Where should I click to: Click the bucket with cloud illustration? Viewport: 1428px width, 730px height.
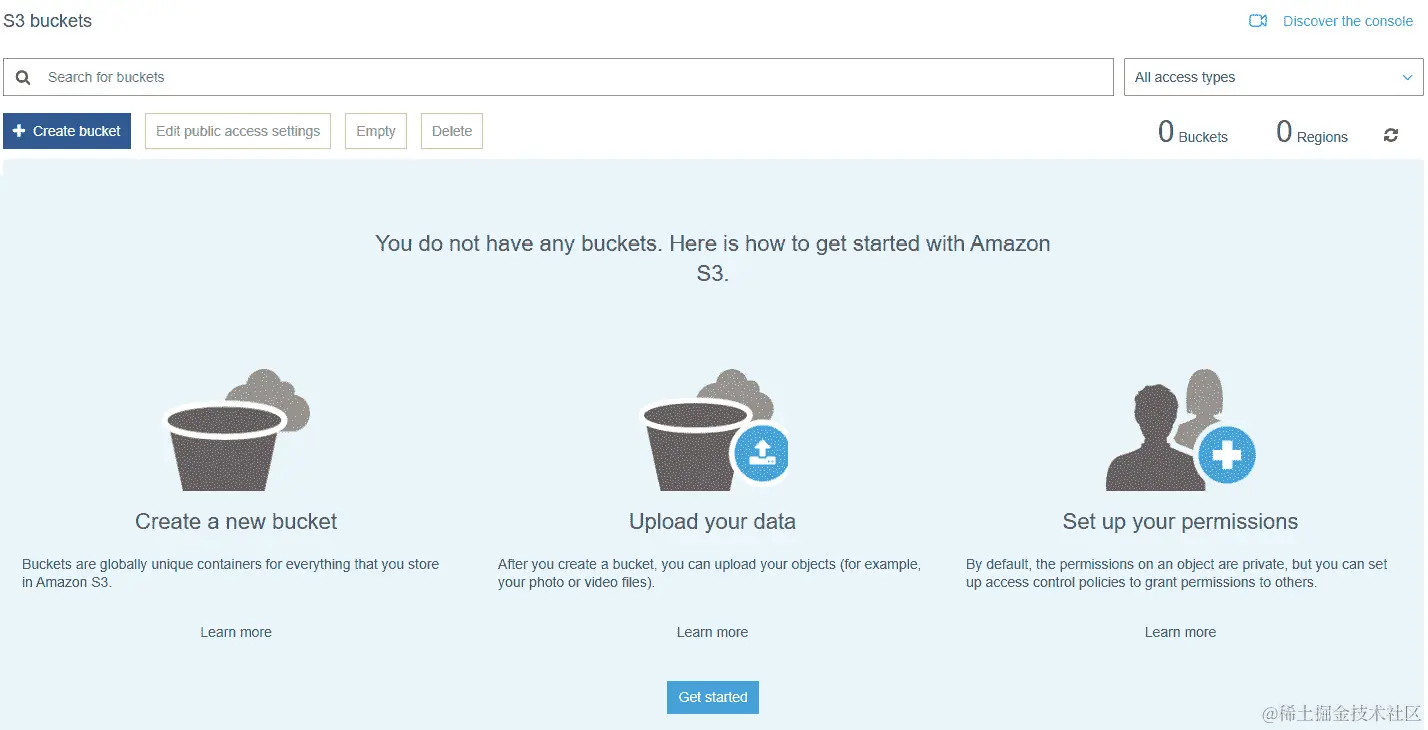[237, 430]
